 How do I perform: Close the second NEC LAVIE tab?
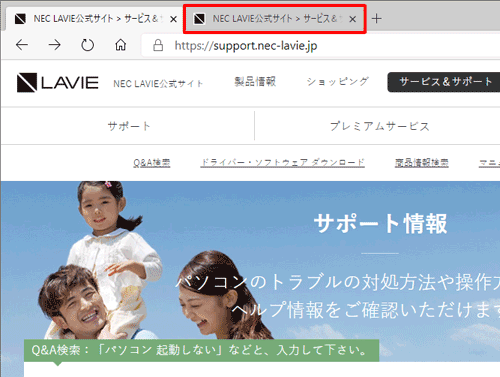click(x=352, y=19)
